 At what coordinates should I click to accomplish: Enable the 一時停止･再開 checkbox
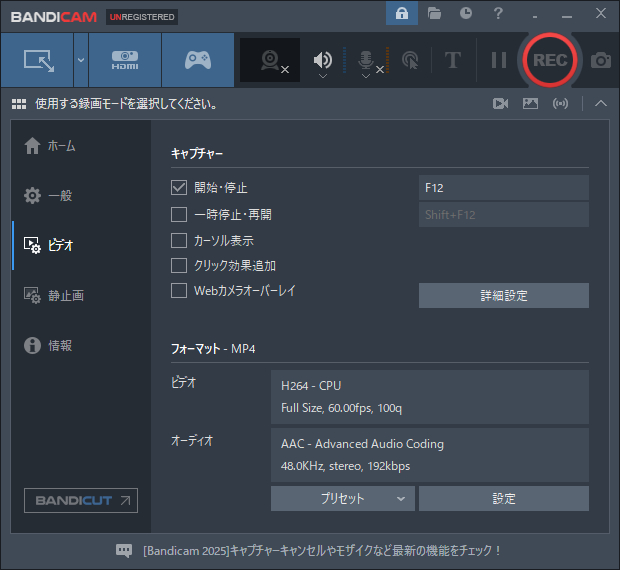179,215
